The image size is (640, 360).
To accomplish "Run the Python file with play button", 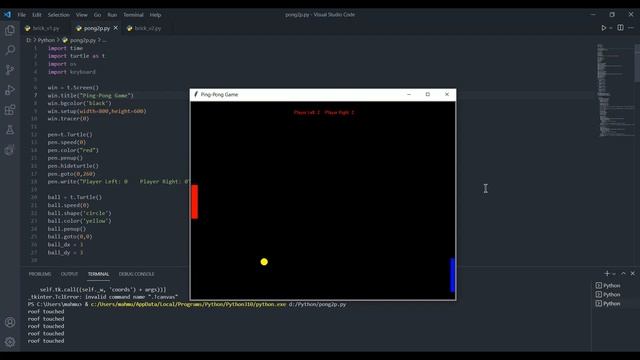I will [603, 28].
